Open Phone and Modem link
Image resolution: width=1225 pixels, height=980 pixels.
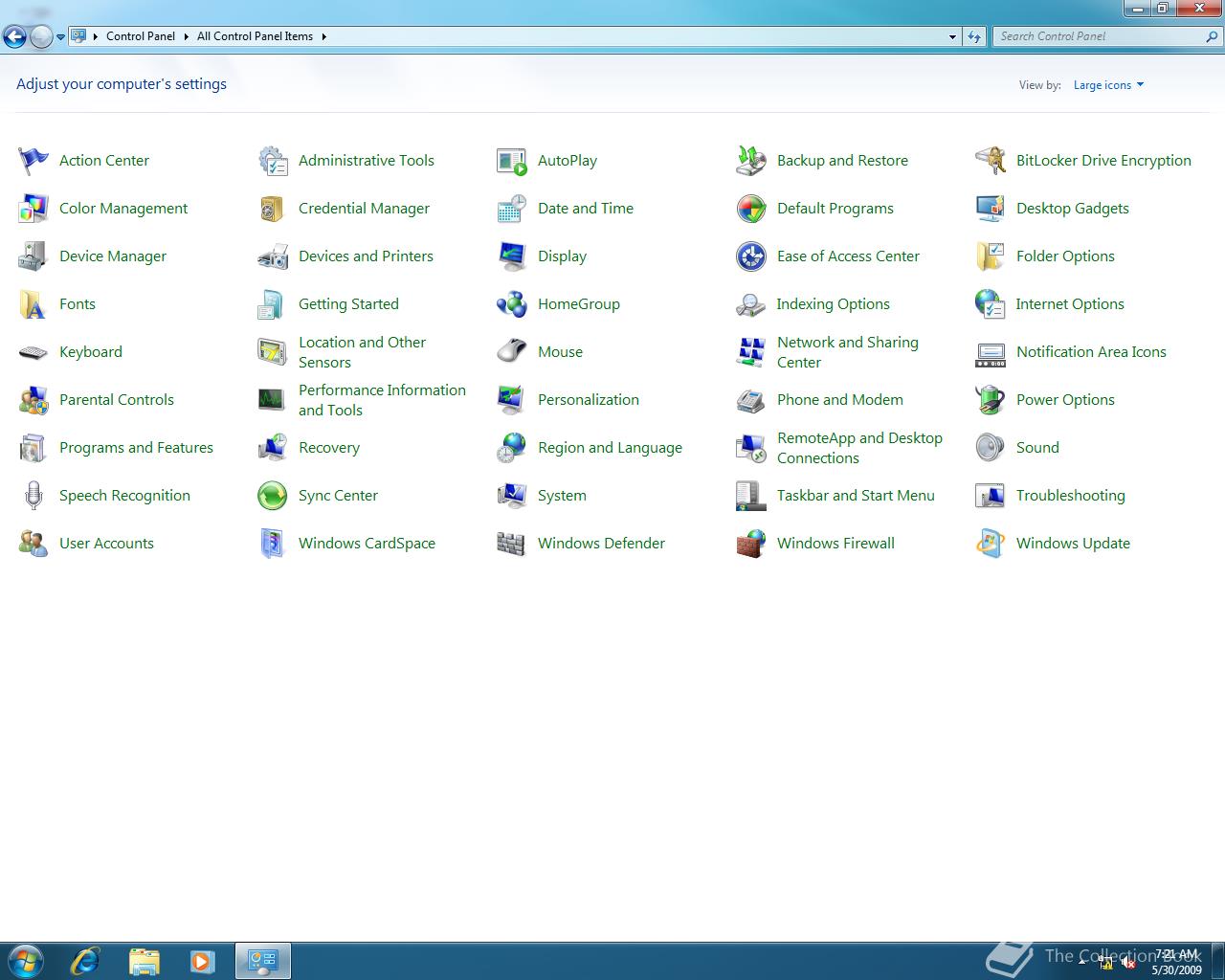tap(840, 400)
